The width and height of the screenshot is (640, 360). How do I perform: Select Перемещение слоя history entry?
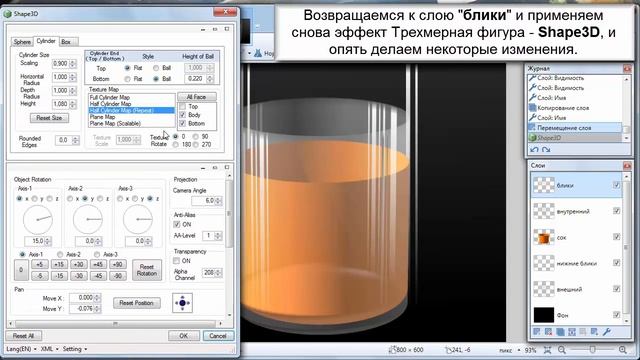pos(575,128)
